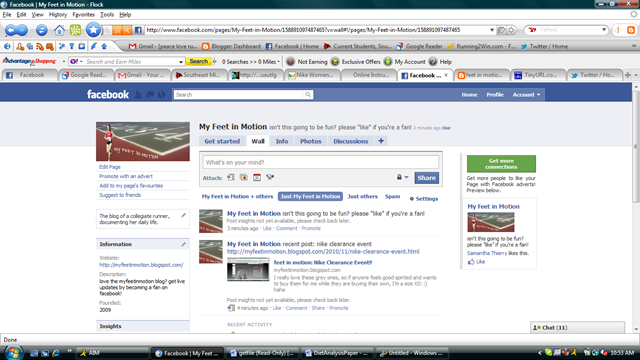Viewport: 640px width, 360px height.
Task: Click the page vertical scrollbar
Action: (x=636, y=146)
